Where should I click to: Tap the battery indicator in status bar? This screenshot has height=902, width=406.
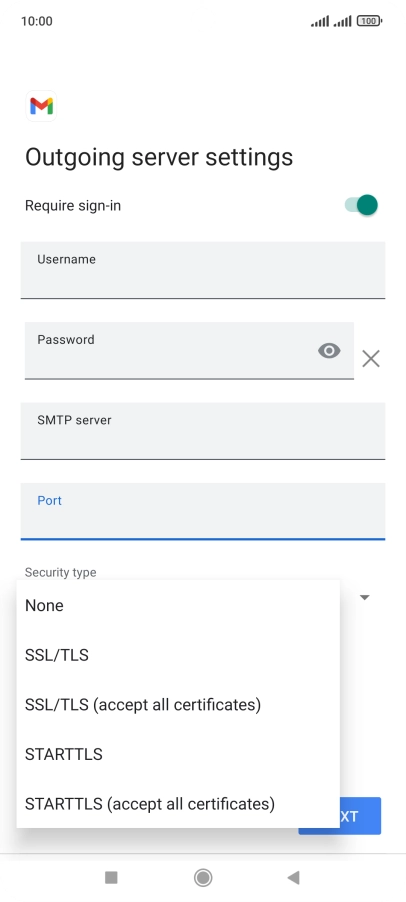pos(370,21)
